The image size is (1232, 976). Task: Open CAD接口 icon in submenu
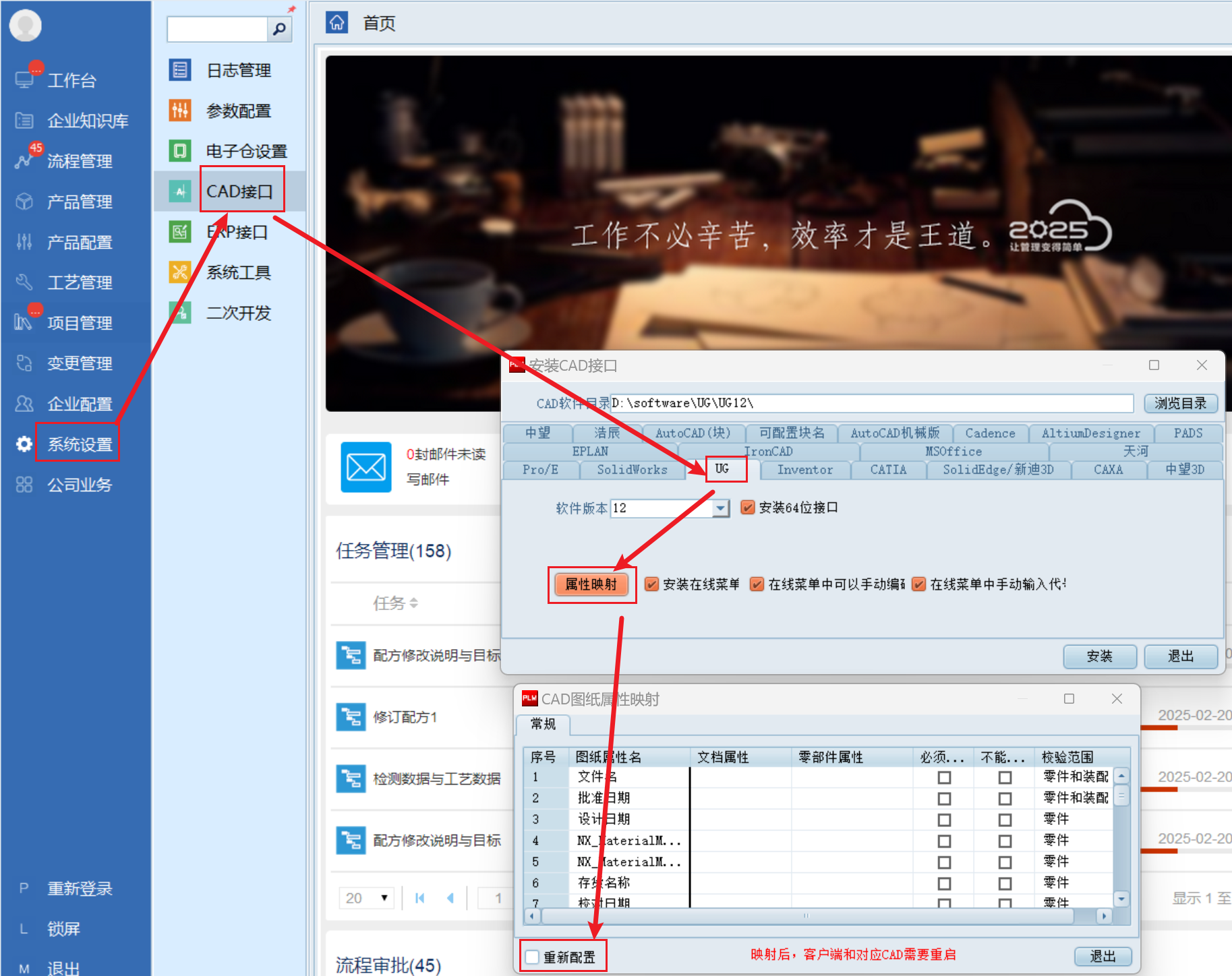[x=180, y=191]
